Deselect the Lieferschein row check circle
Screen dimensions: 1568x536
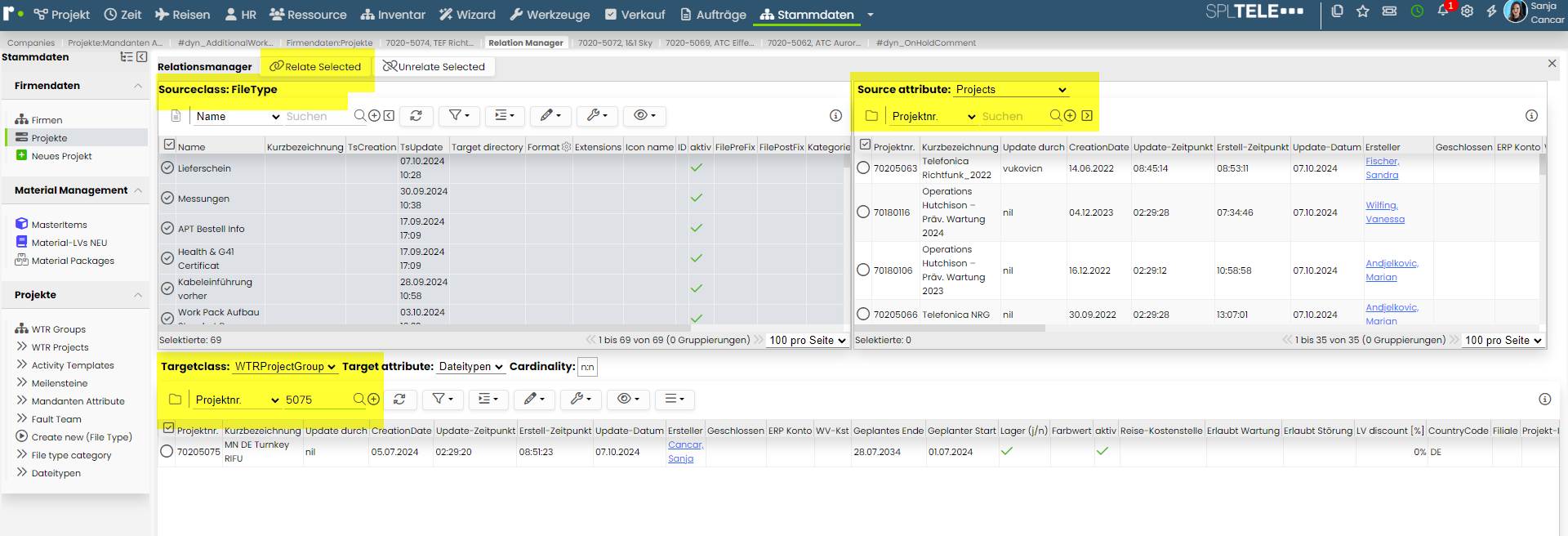167,167
